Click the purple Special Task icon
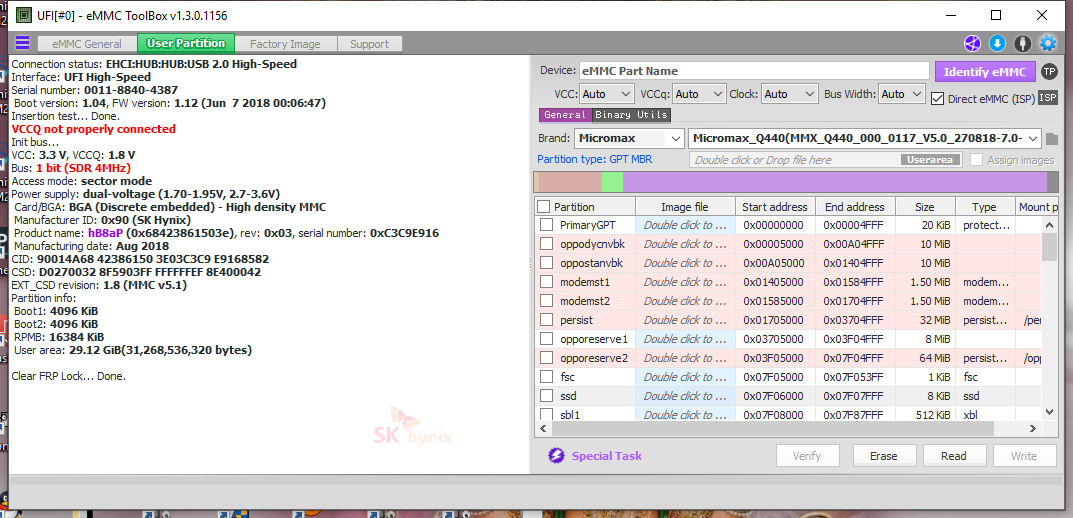 click(x=556, y=456)
